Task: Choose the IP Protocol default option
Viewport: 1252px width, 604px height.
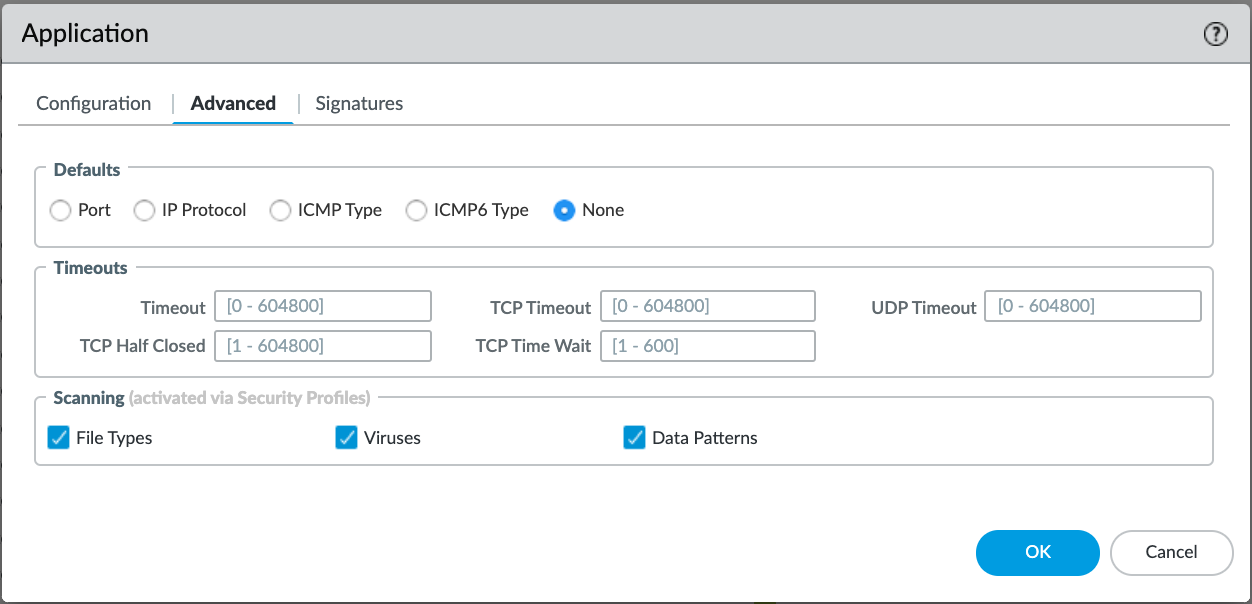Action: point(145,211)
